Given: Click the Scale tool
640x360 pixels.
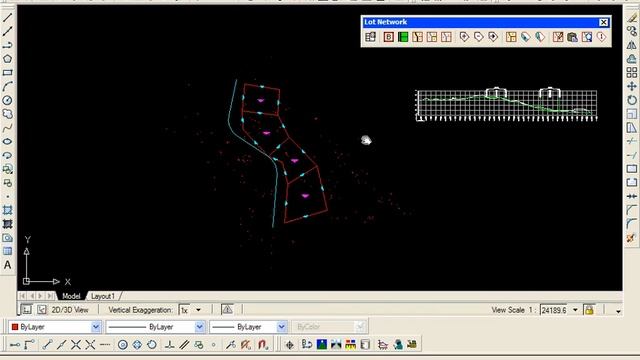Looking at the screenshot, I should [632, 114].
